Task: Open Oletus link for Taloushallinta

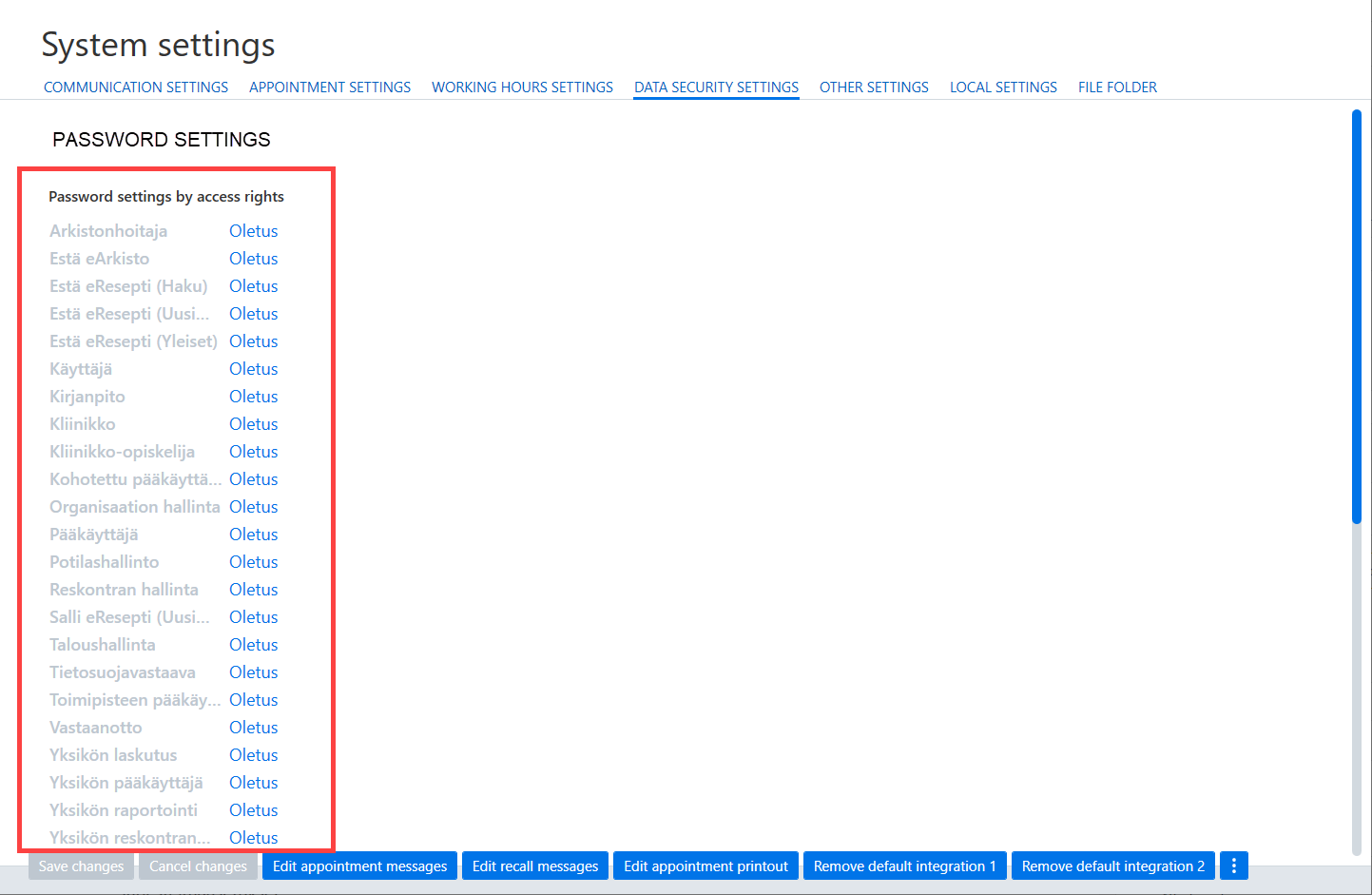Action: click(x=253, y=645)
